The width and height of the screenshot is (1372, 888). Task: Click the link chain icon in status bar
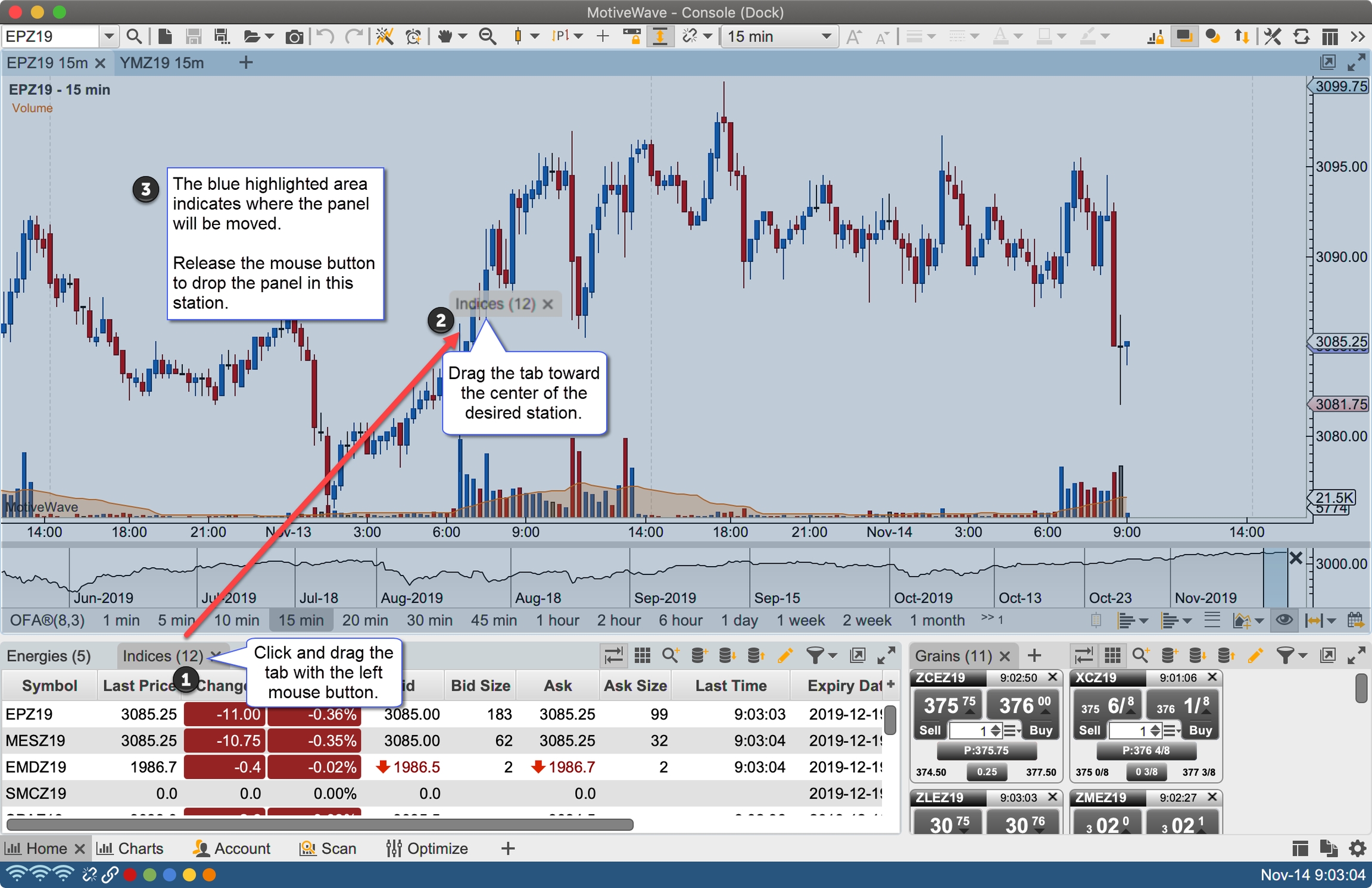click(x=110, y=874)
